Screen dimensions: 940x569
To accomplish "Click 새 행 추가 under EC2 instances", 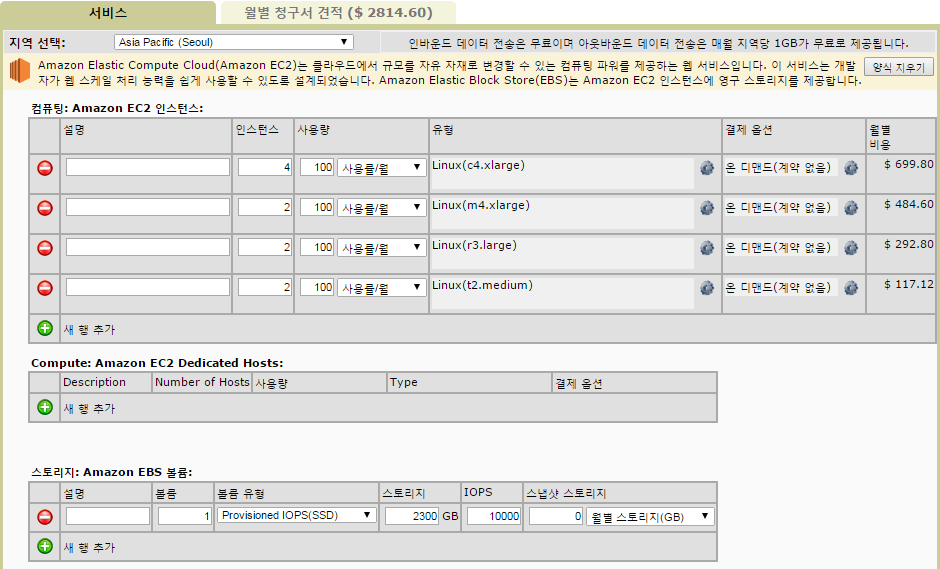I will (x=89, y=329).
